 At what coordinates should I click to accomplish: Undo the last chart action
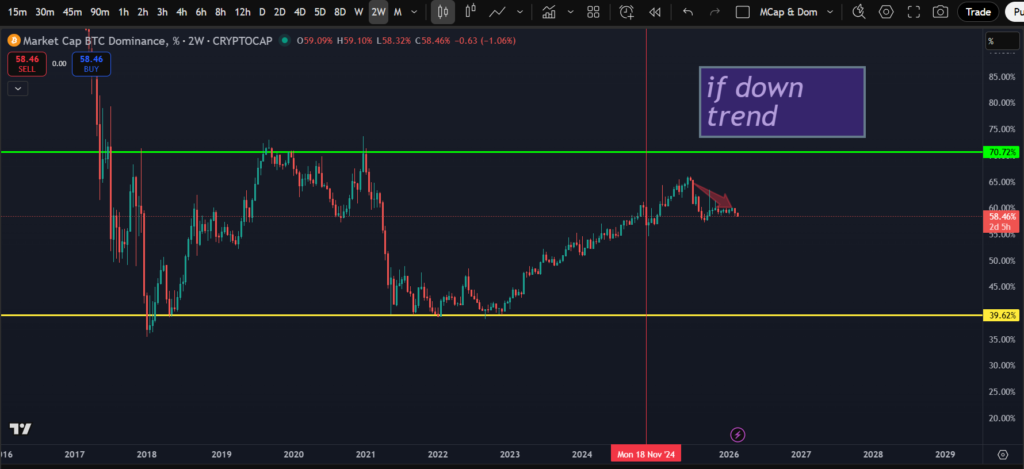pos(688,12)
